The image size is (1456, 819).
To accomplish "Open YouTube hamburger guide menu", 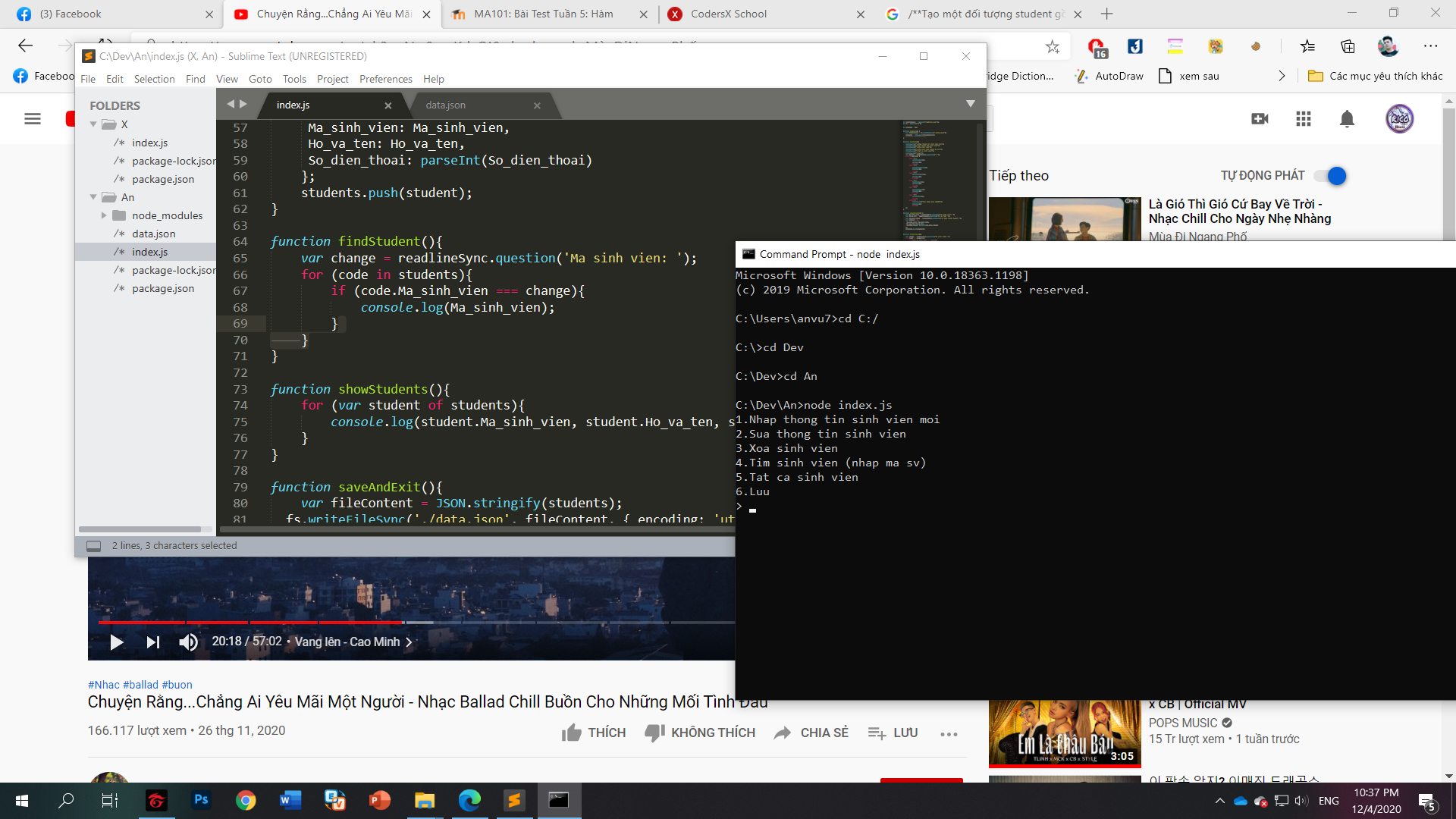I will point(33,118).
